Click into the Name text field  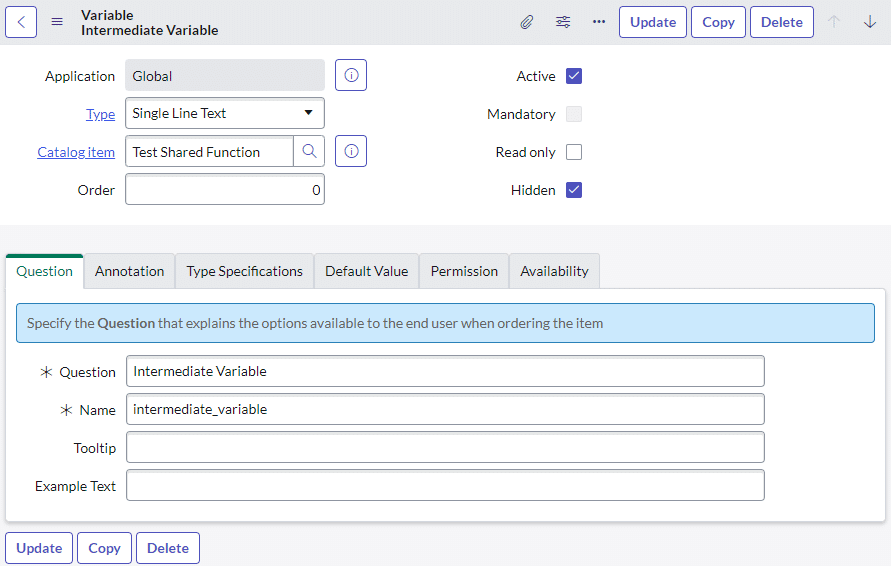(446, 410)
